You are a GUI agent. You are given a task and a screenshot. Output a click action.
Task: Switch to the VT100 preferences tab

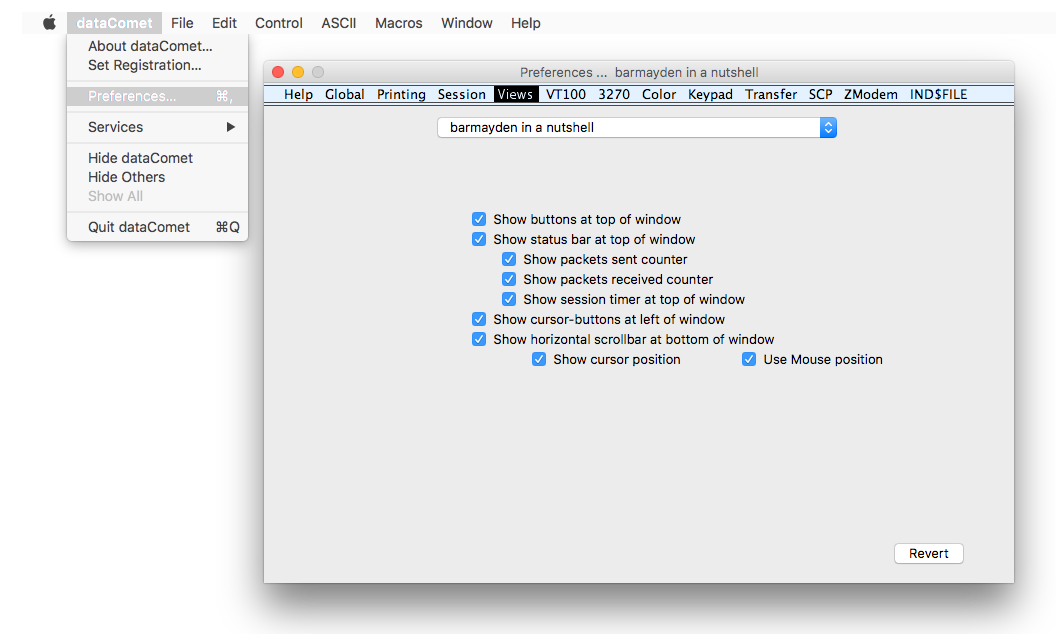tap(566, 94)
